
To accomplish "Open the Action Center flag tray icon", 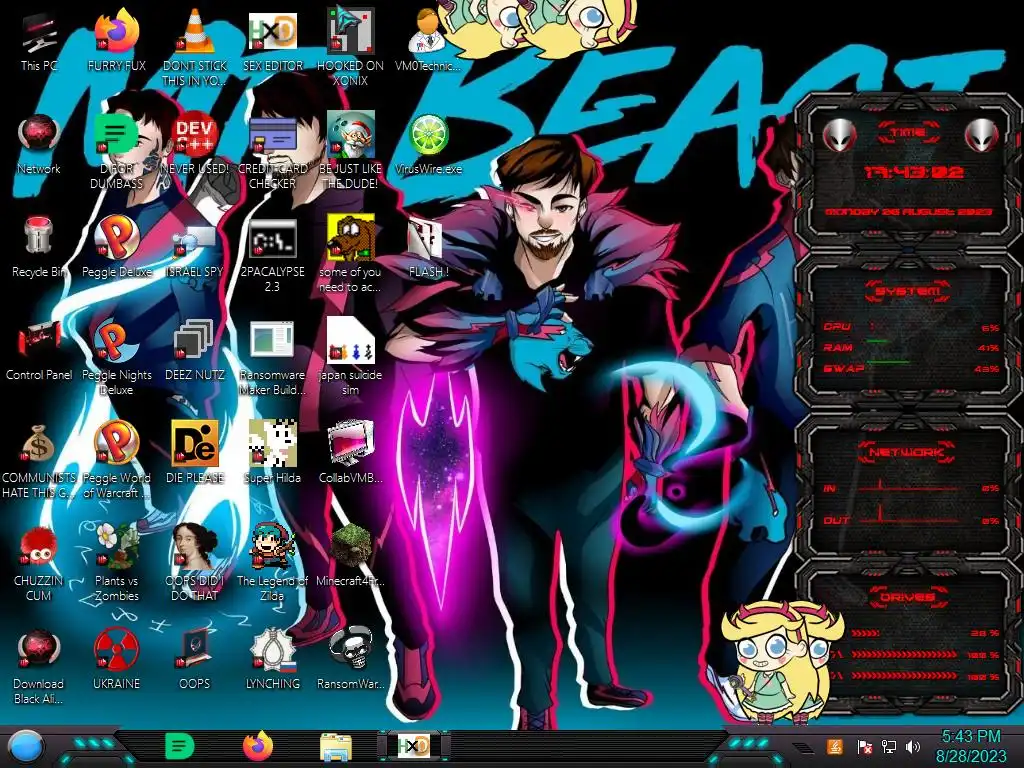I will tap(863, 746).
